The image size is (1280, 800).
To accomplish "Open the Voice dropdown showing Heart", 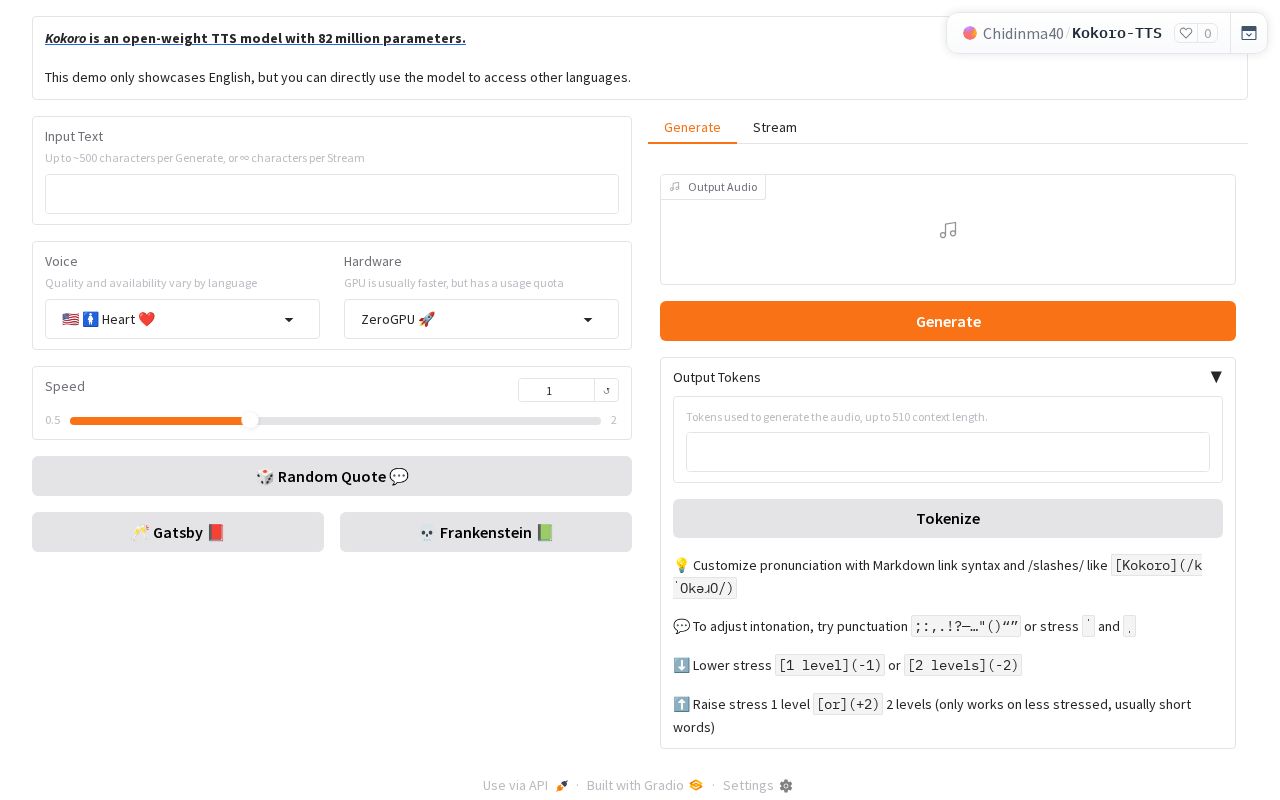I will 182,319.
